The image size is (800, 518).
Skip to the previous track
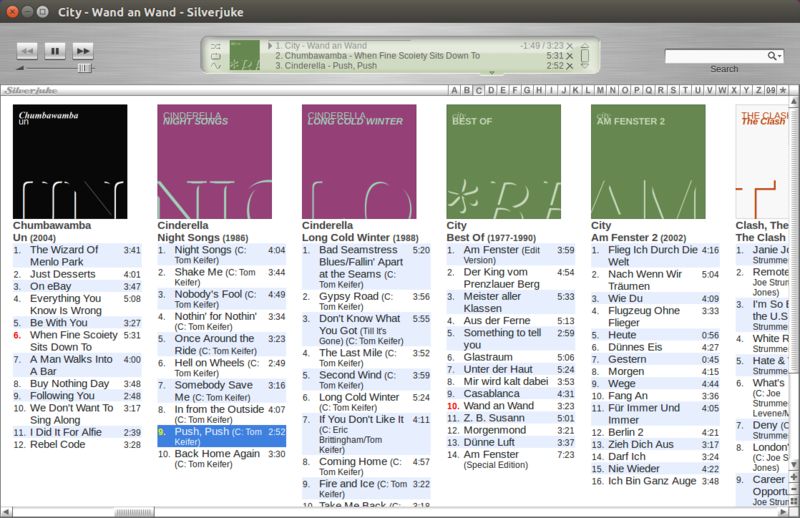(x=27, y=51)
